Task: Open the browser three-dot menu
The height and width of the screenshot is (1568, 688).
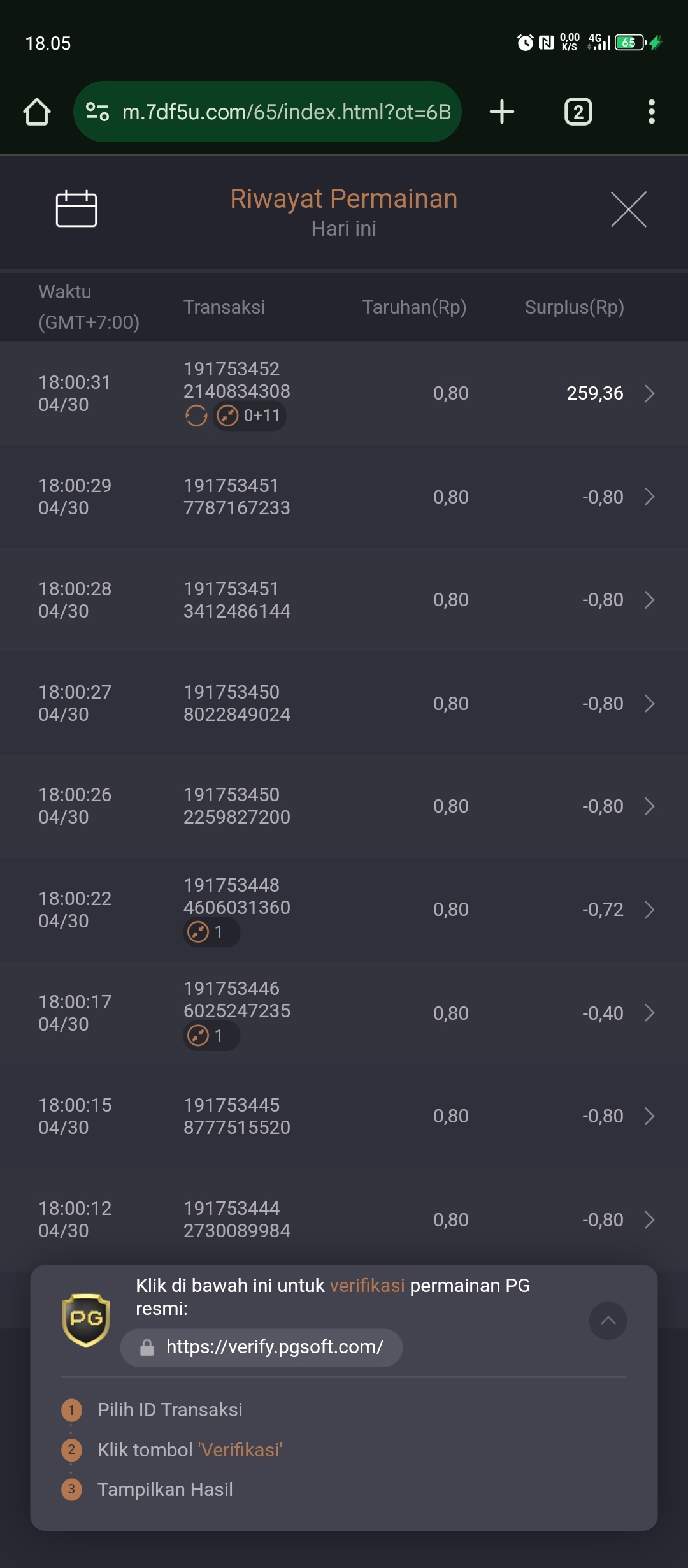Action: [x=651, y=112]
